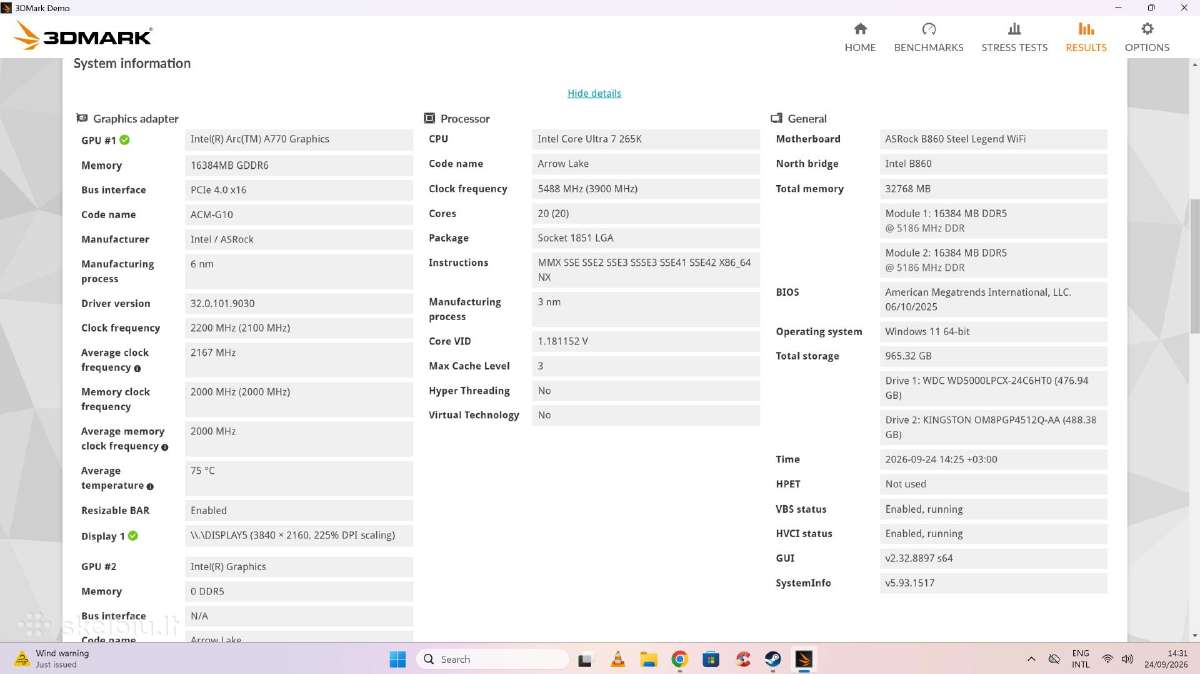The image size is (1200, 674).
Task: Select the GUI version v2.32.8897 s64
Action: 994,558
